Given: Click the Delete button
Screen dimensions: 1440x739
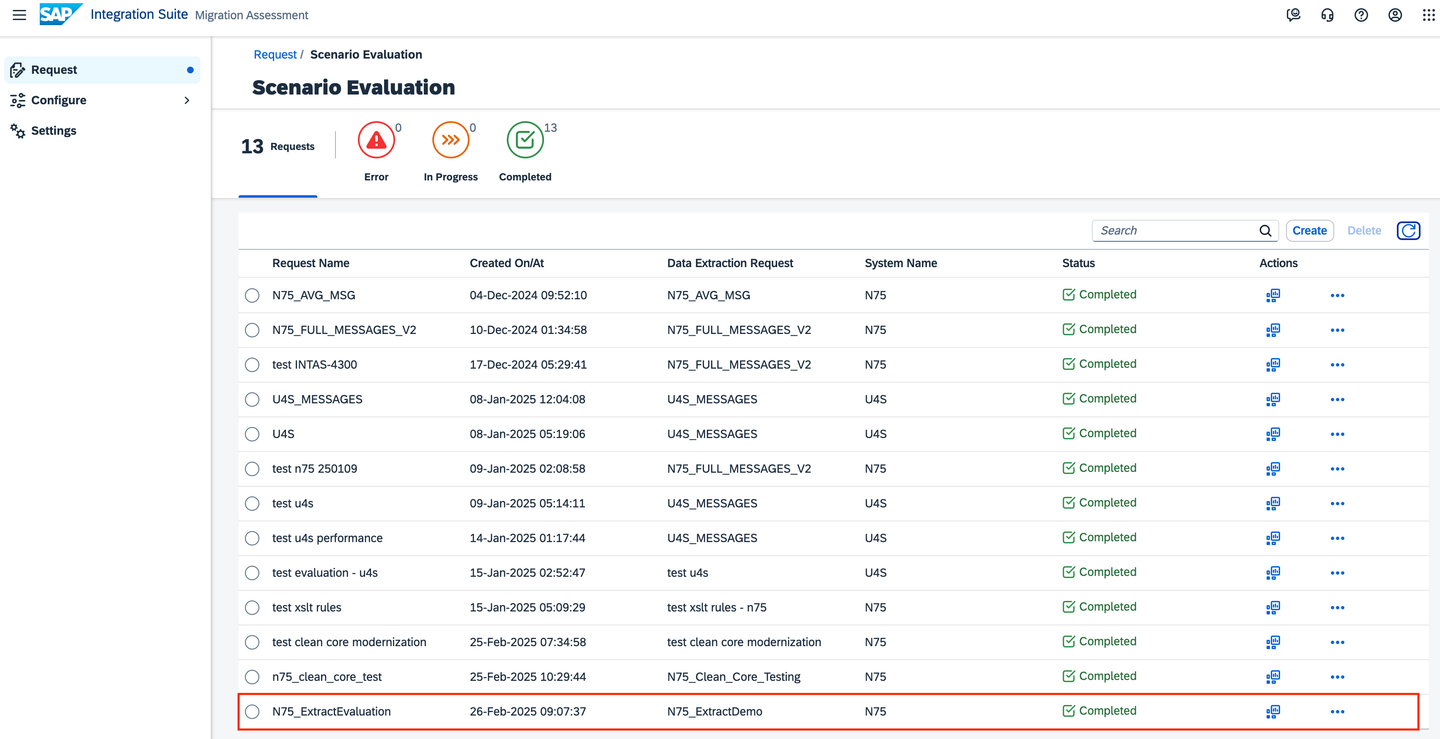Looking at the screenshot, I should point(1364,231).
